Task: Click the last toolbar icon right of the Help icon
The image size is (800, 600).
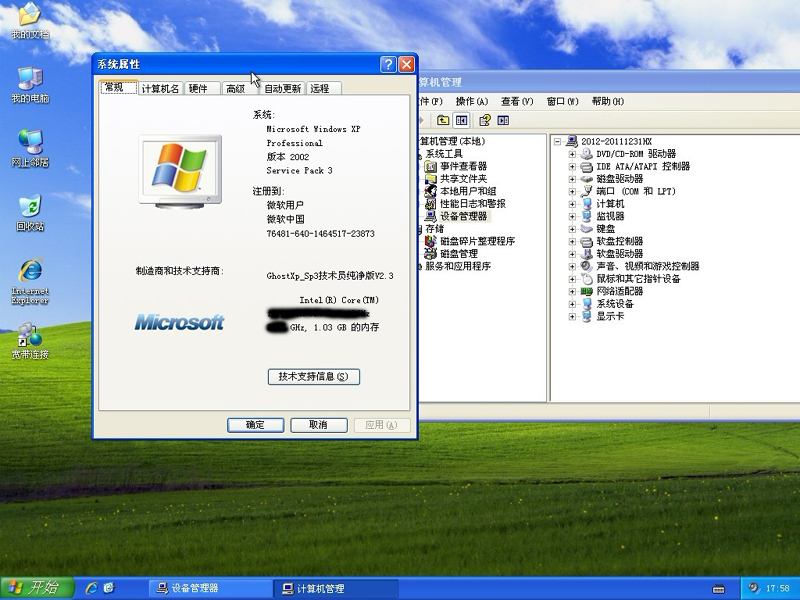Action: (x=503, y=120)
